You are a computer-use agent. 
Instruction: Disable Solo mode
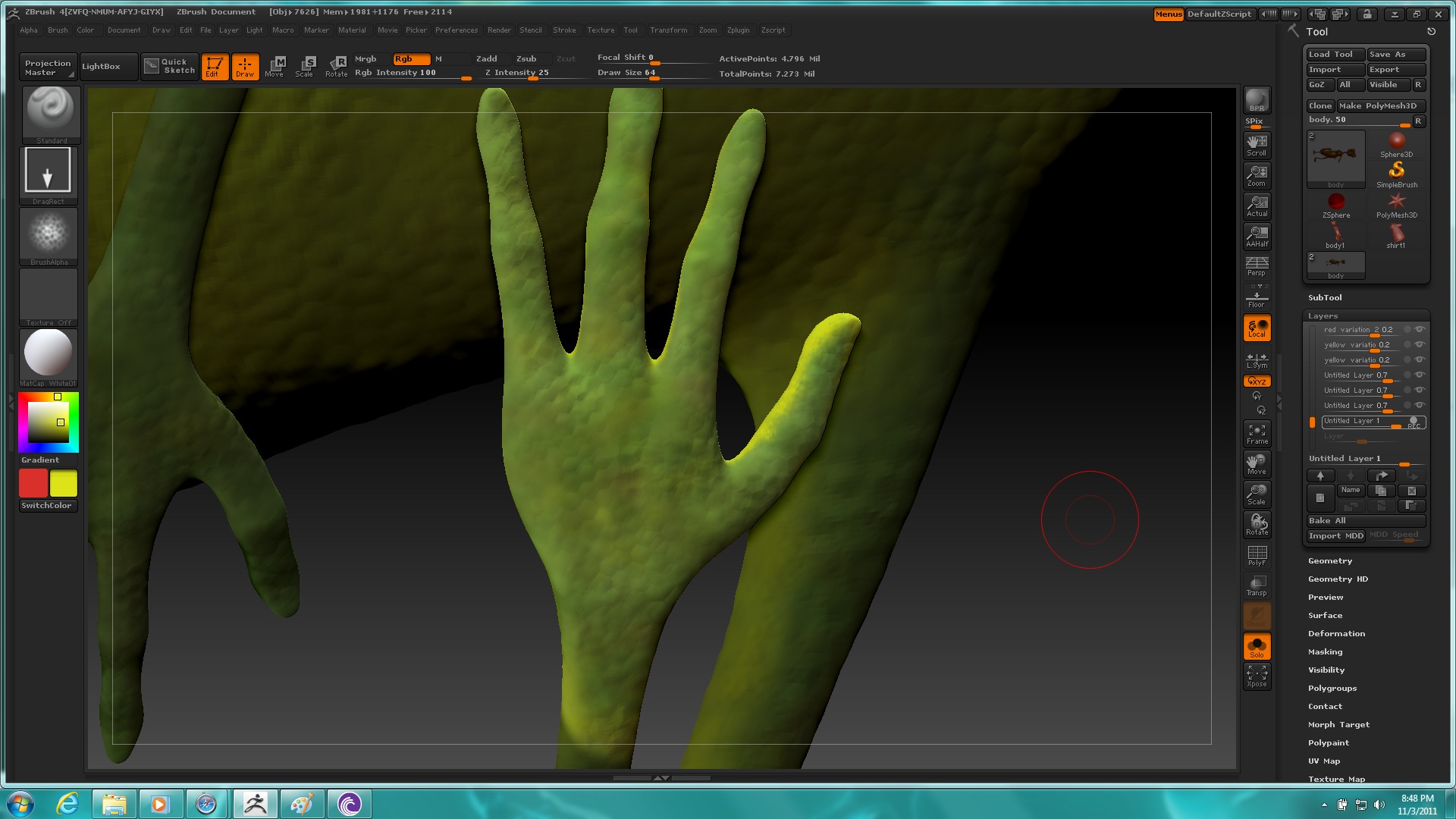tap(1257, 646)
